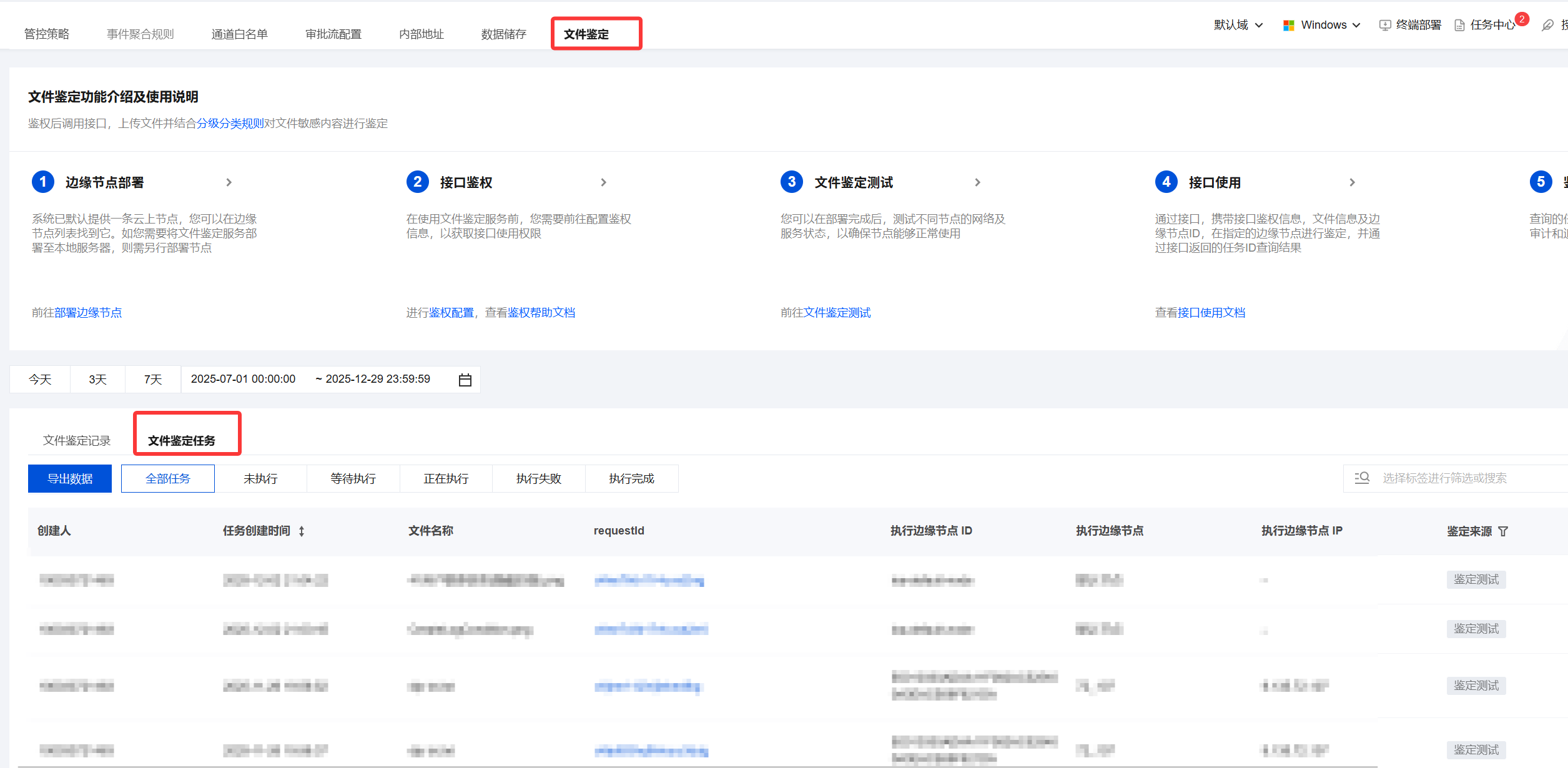Screen dimensions: 1568x768
Task: Expand the 默认域 dropdown
Action: click(x=1238, y=25)
